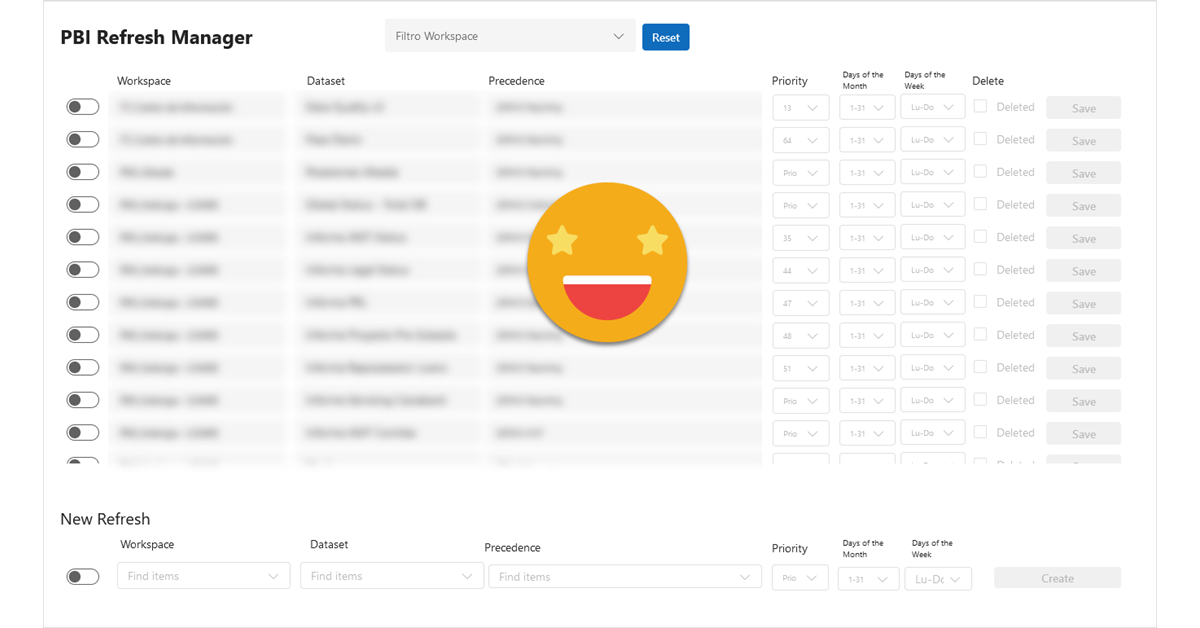Open the first row Lu-Do weekdays dropdown

(932, 107)
